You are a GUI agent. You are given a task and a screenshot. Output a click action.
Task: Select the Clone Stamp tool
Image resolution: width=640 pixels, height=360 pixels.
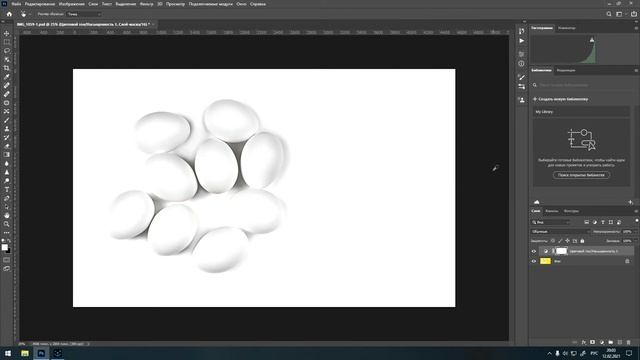(x=7, y=129)
